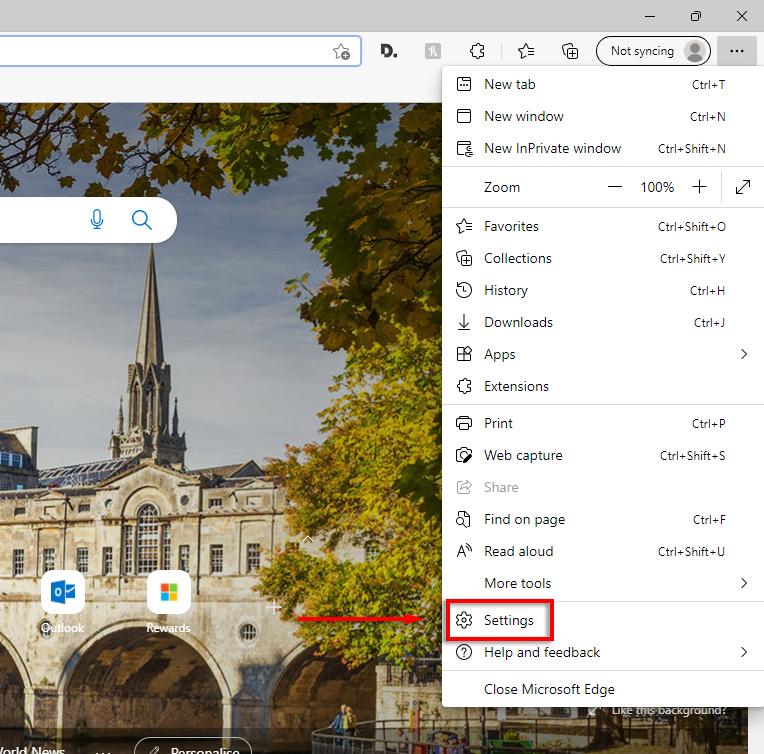Open the Rewards quick link tile

coord(168,593)
